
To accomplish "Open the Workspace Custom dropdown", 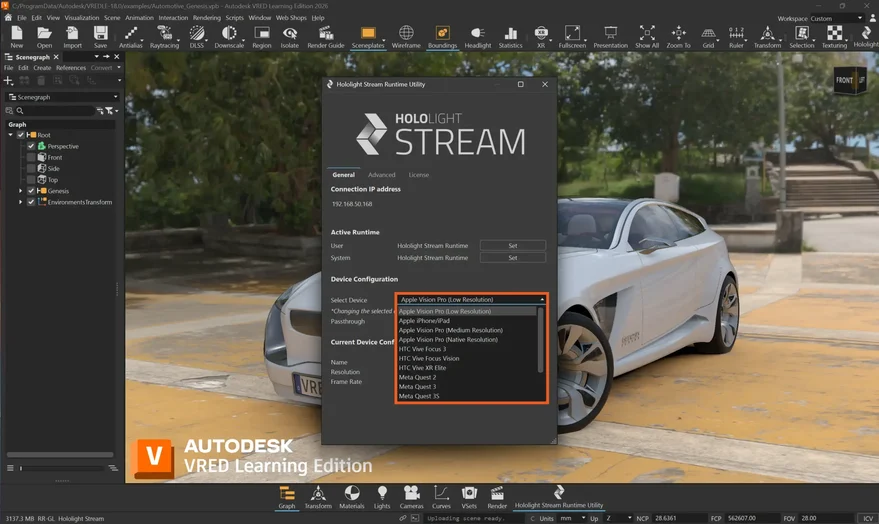I will tap(836, 18).
